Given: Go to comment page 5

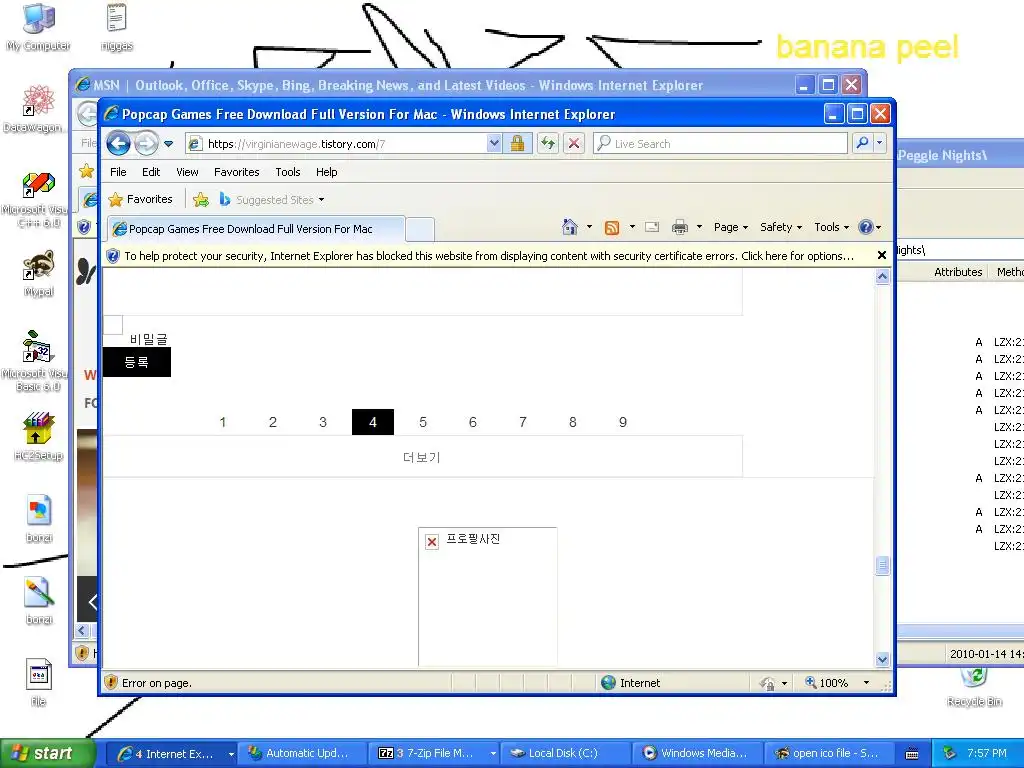Looking at the screenshot, I should point(423,422).
